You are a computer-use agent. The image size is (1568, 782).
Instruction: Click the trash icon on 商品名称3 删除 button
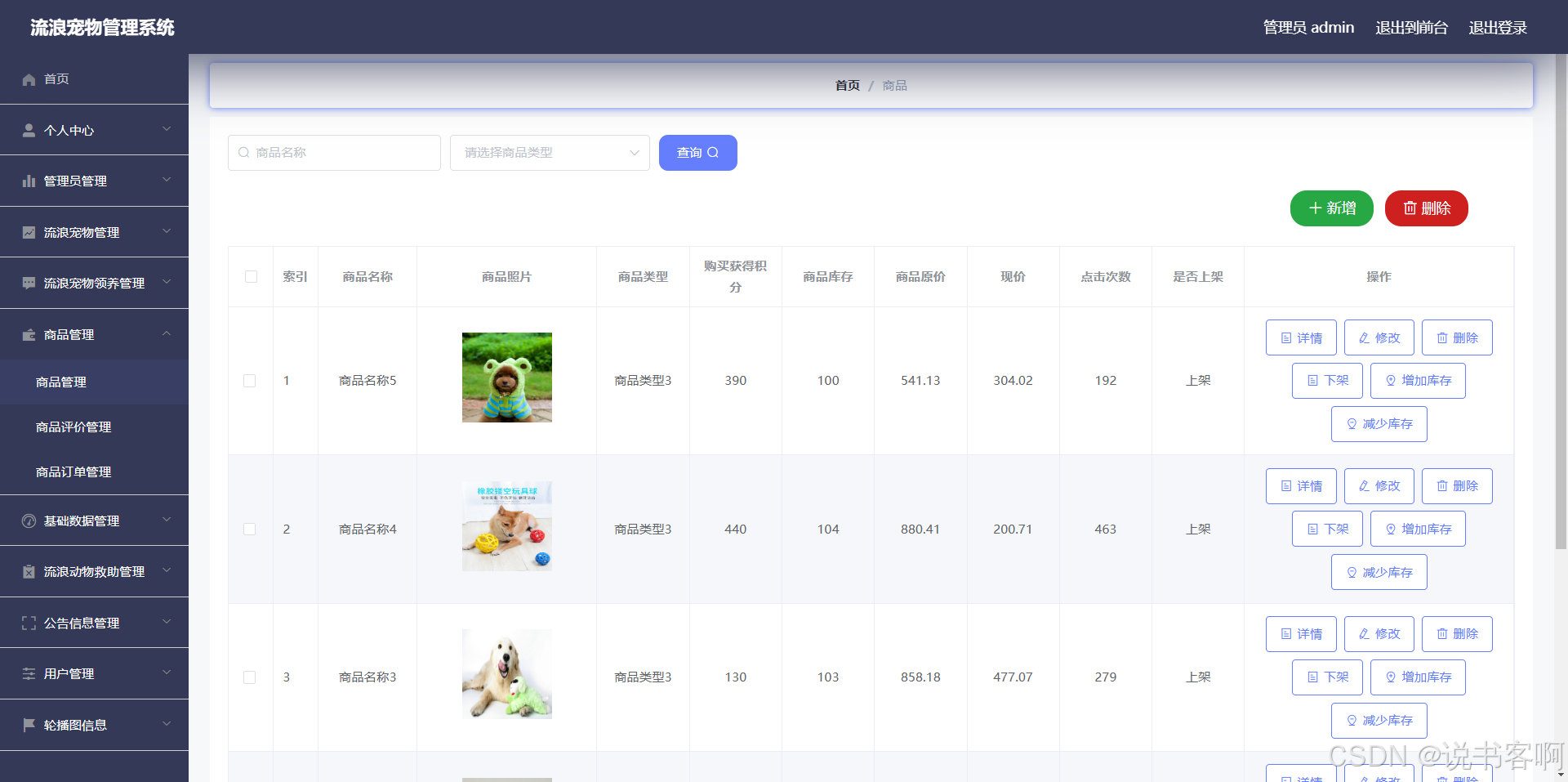(x=1442, y=634)
